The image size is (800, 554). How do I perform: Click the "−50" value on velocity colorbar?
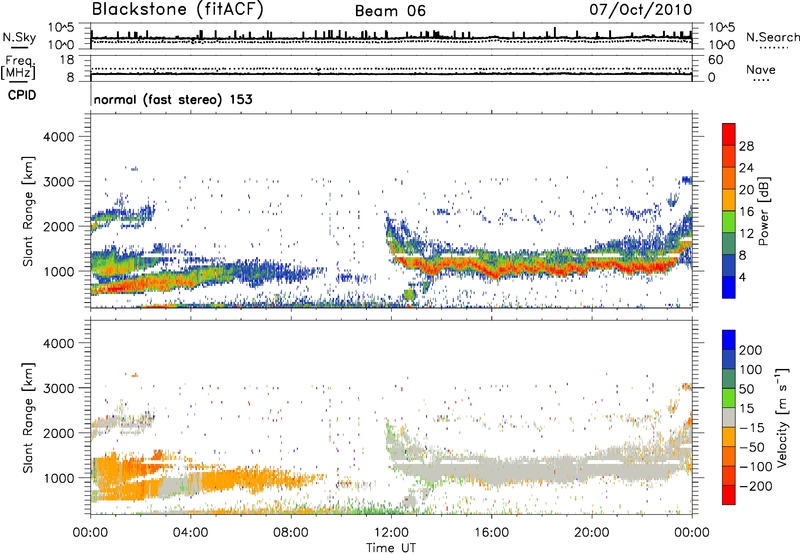(x=751, y=447)
